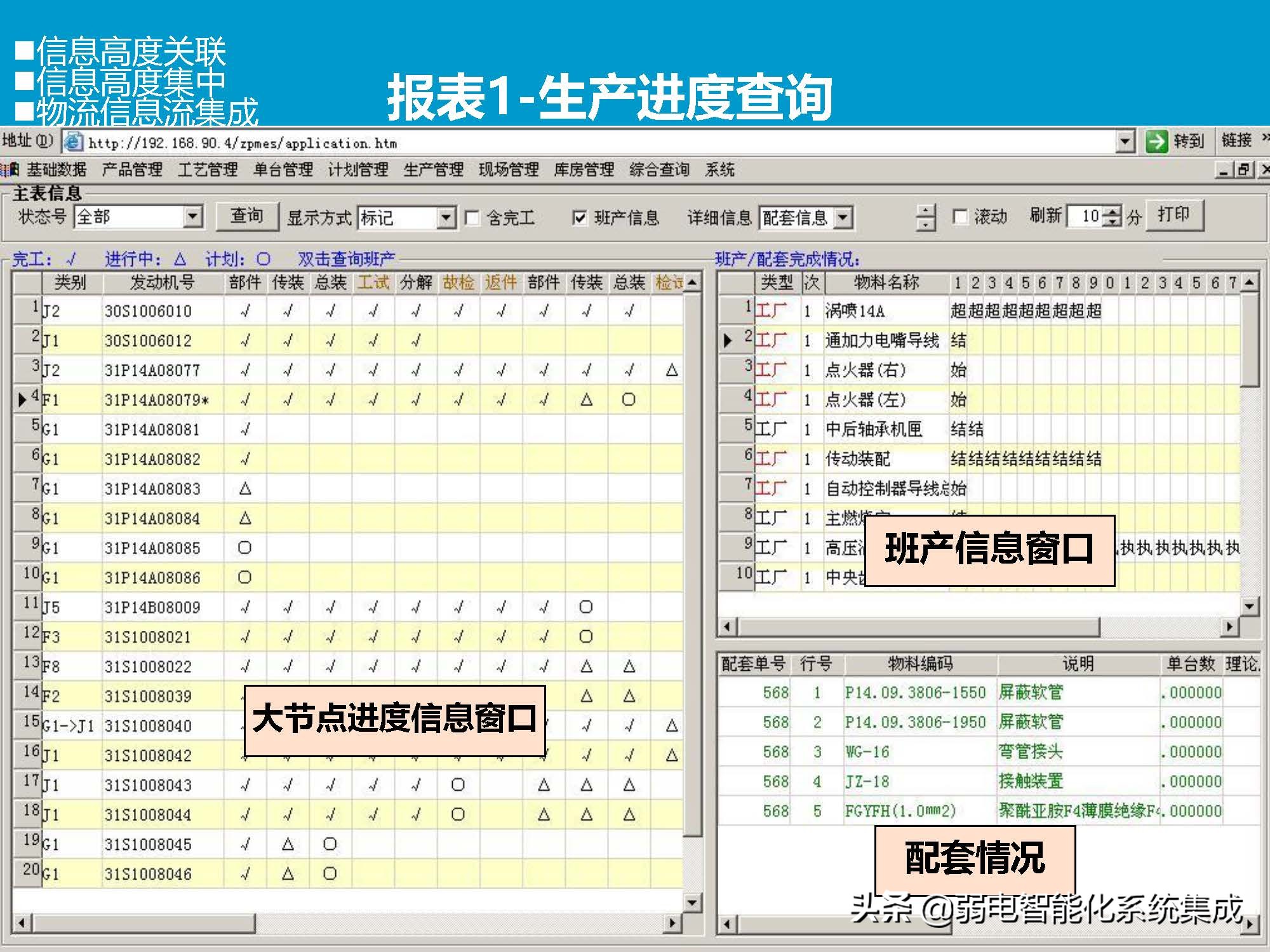Click material code WG-16

point(867,752)
